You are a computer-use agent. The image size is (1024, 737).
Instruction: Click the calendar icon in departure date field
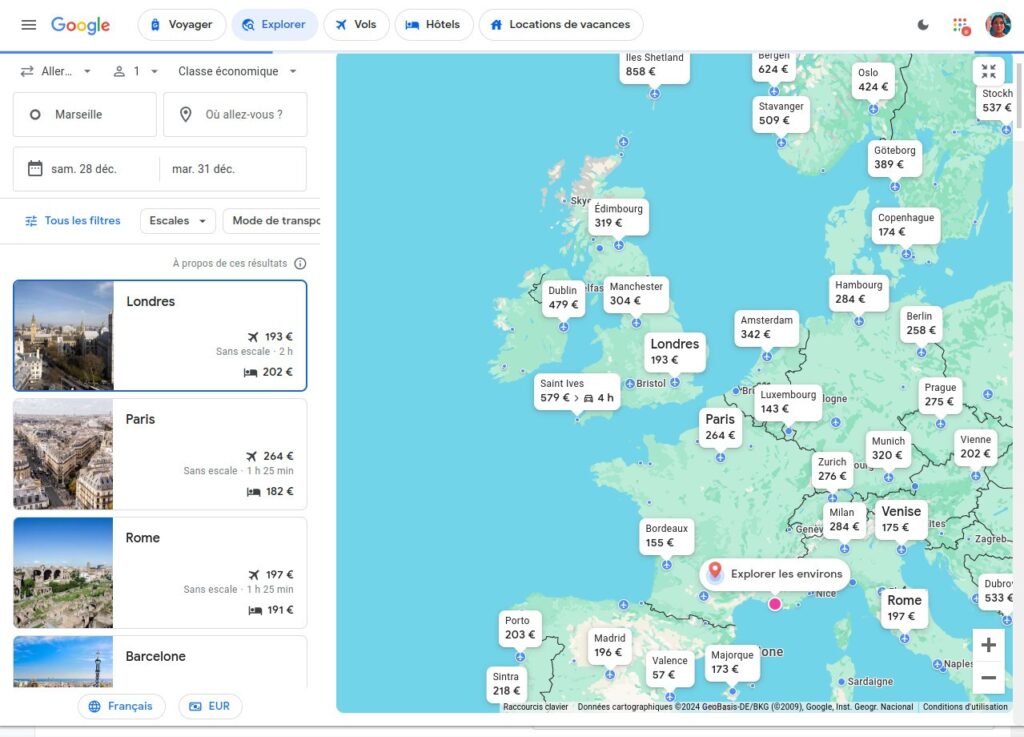point(35,168)
